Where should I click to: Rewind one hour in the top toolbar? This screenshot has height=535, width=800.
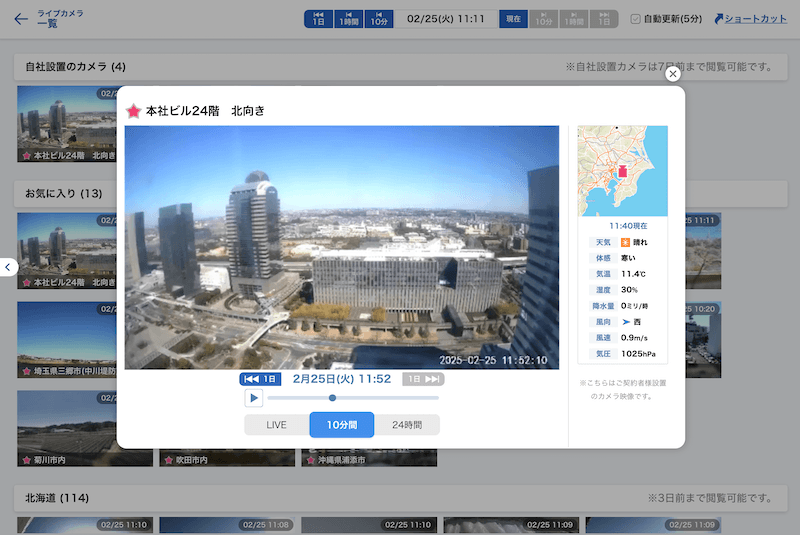[x=348, y=19]
